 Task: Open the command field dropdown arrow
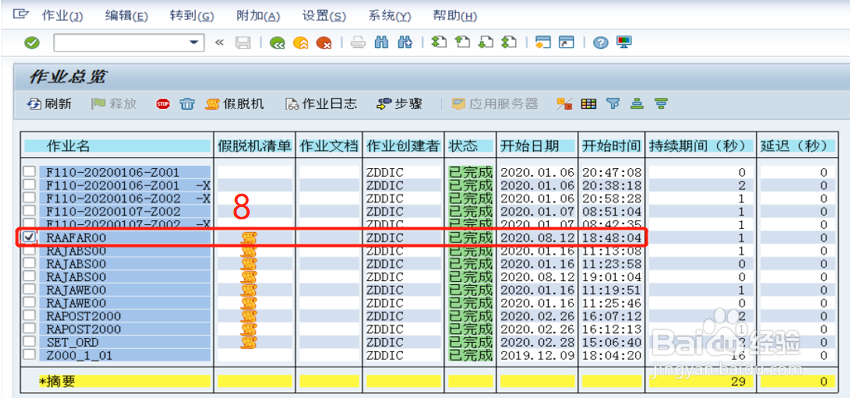click(x=194, y=43)
